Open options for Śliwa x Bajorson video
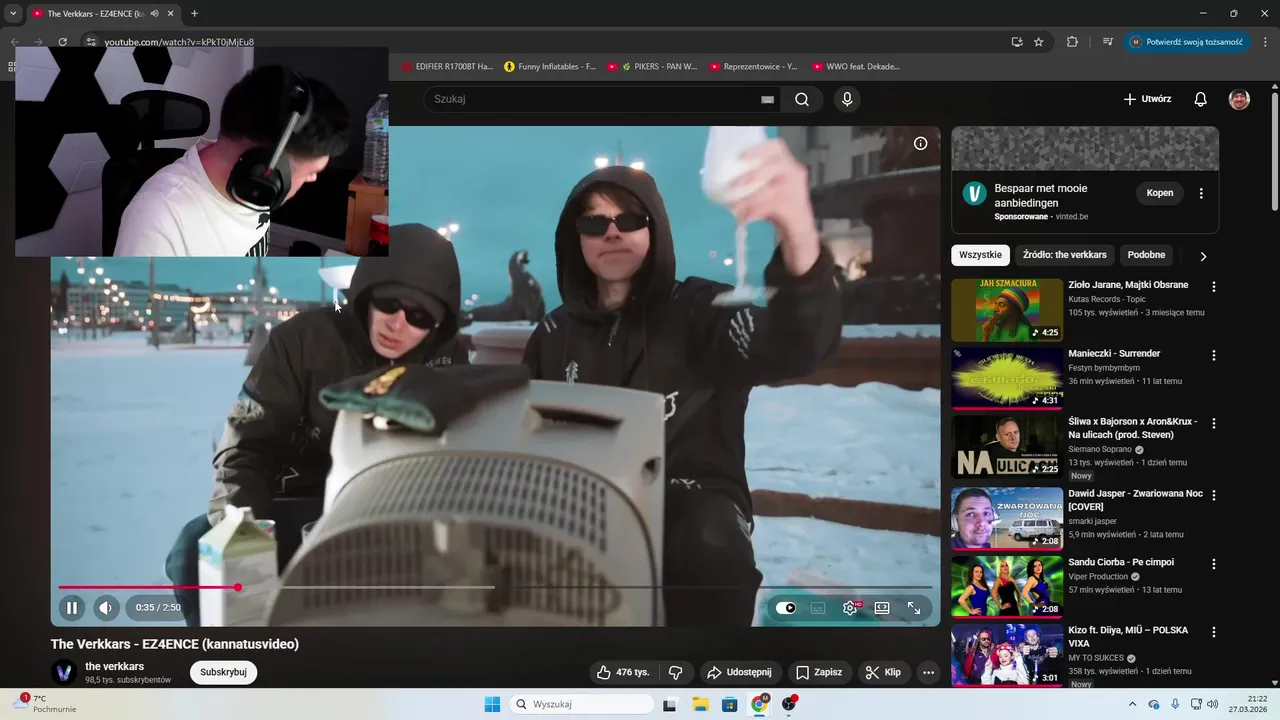 [x=1214, y=424]
